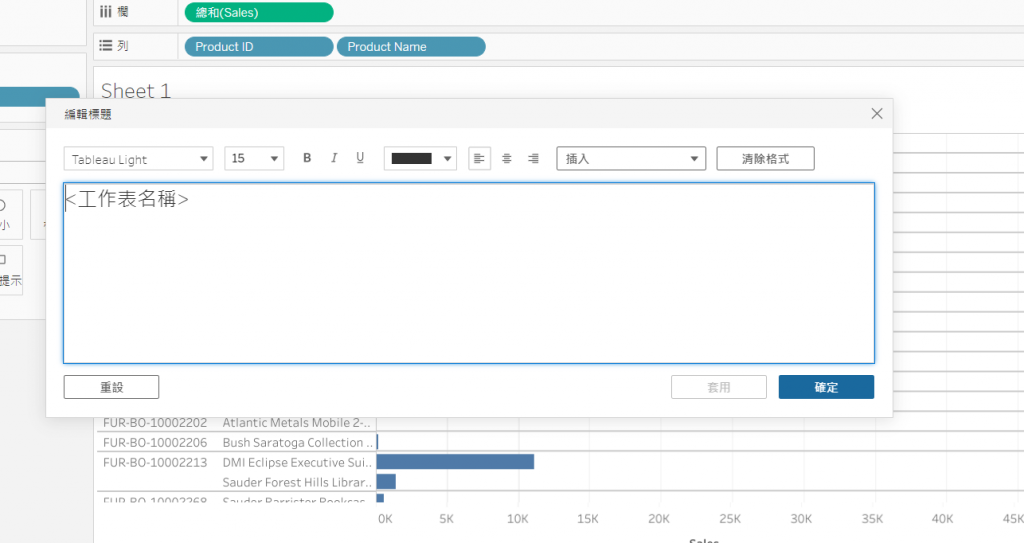Screen dimensions: 1024x543
Task: Select Bush Saratoga Collection product name
Action: tap(298, 442)
